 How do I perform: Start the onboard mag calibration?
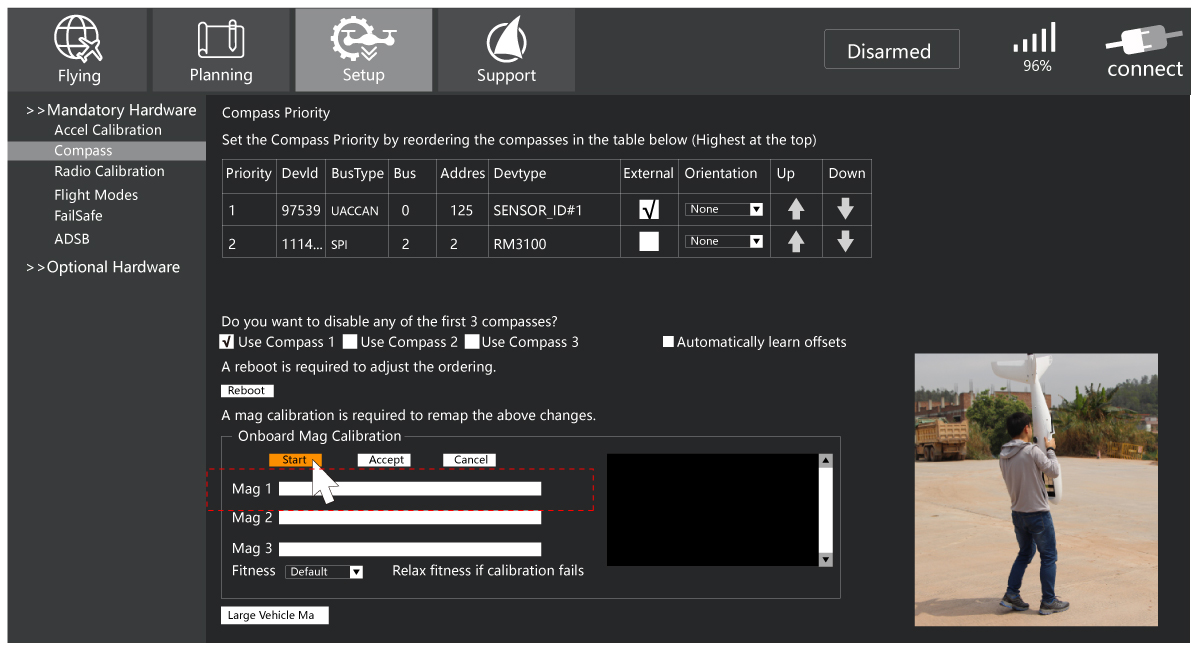(295, 460)
